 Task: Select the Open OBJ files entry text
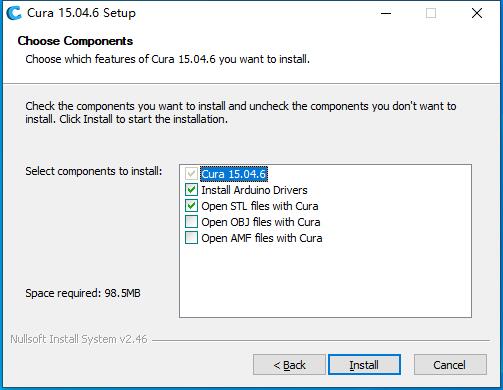coord(261,222)
